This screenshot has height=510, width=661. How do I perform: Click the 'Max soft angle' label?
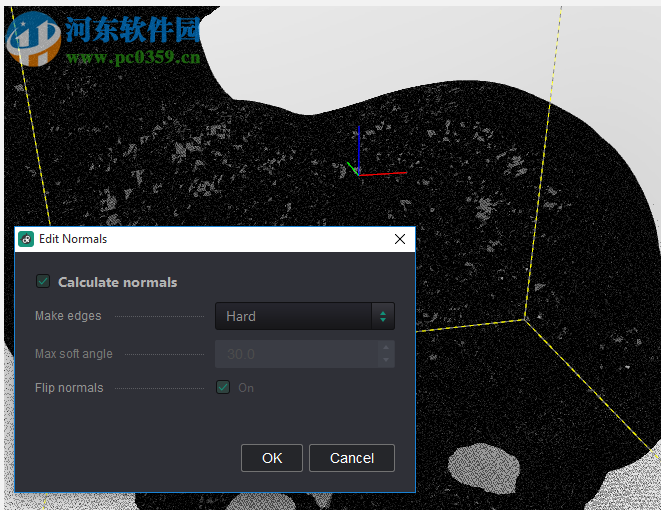pyautogui.click(x=74, y=354)
